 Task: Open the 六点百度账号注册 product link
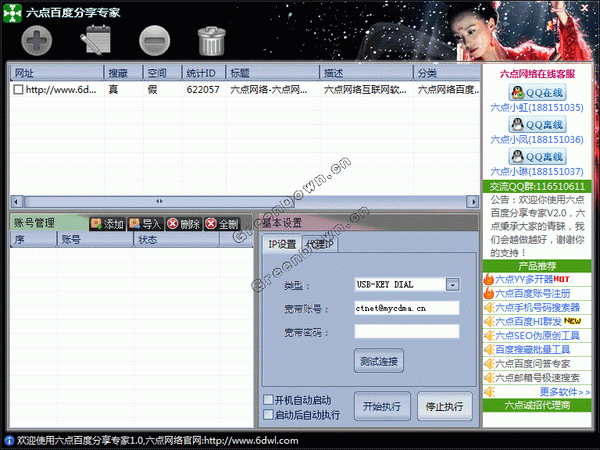tap(533, 293)
